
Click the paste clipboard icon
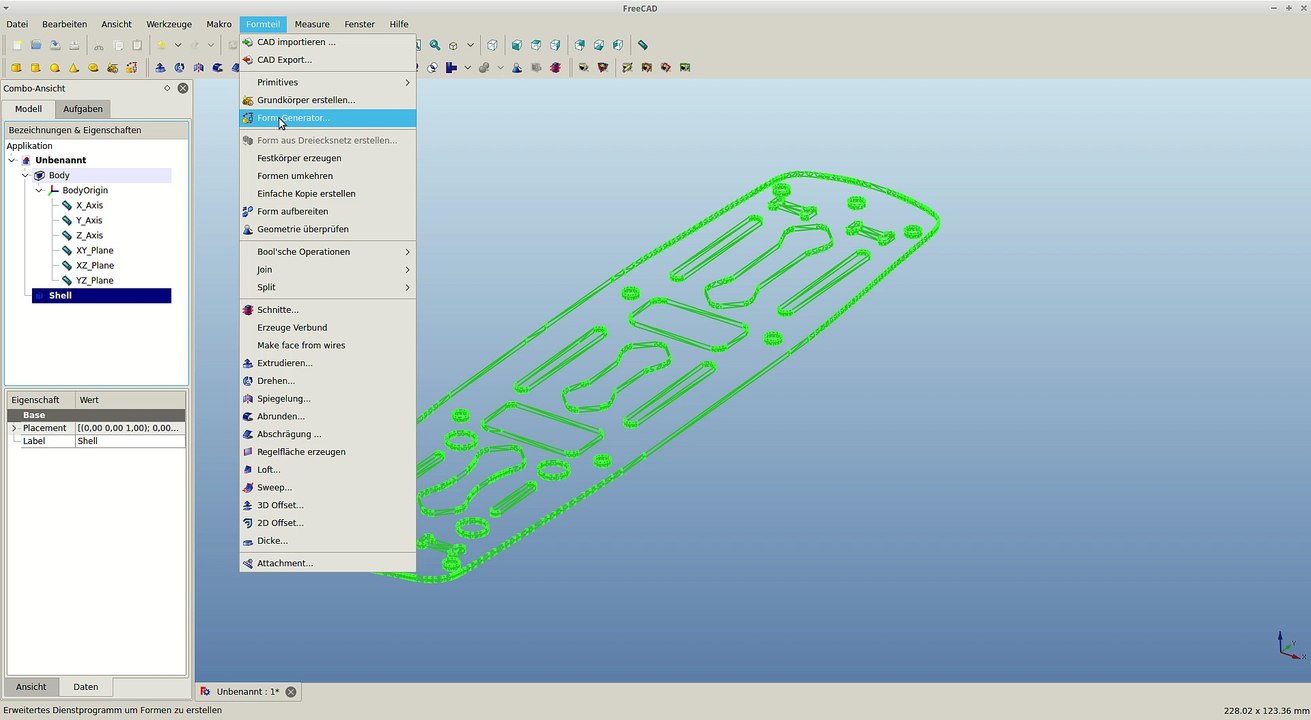point(137,45)
